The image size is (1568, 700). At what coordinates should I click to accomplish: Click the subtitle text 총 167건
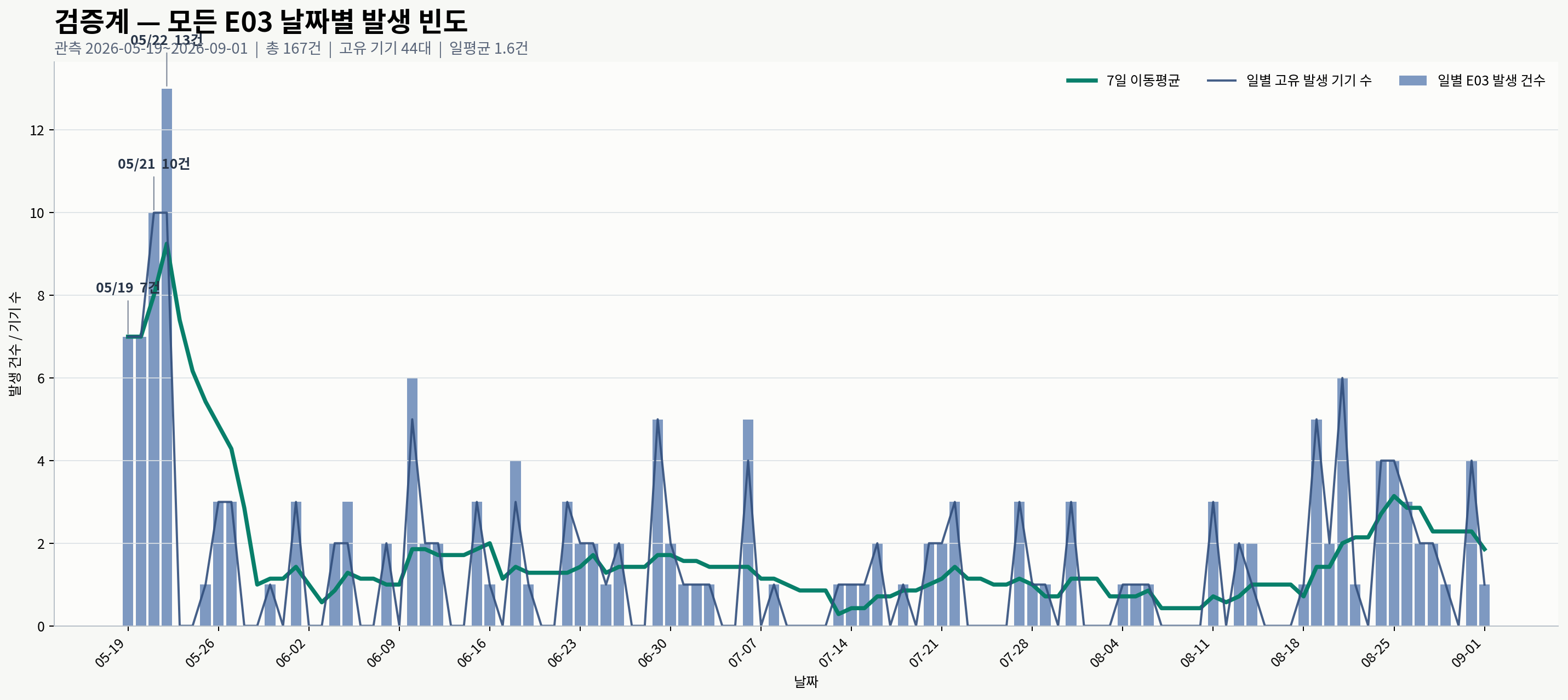point(294,48)
